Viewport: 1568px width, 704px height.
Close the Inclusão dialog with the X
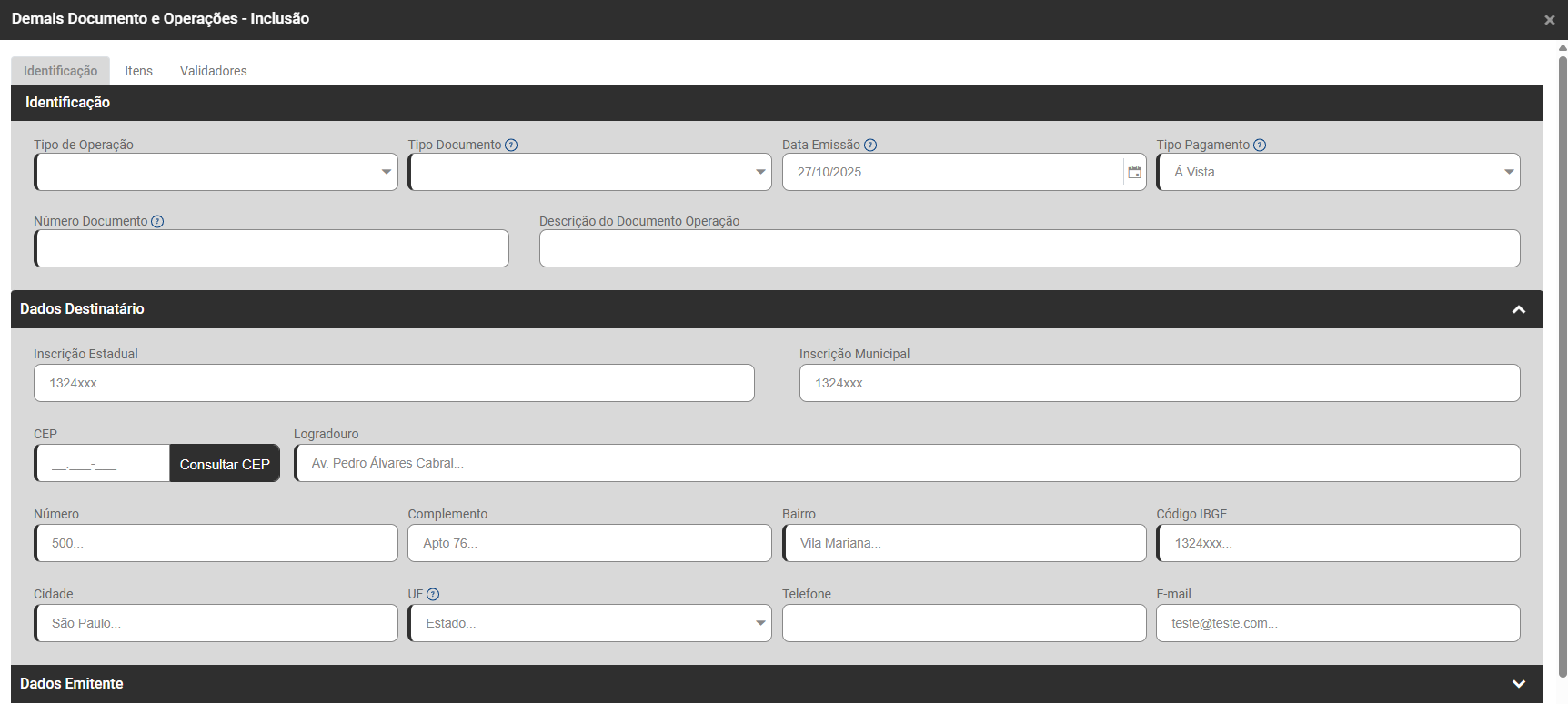(x=1550, y=20)
